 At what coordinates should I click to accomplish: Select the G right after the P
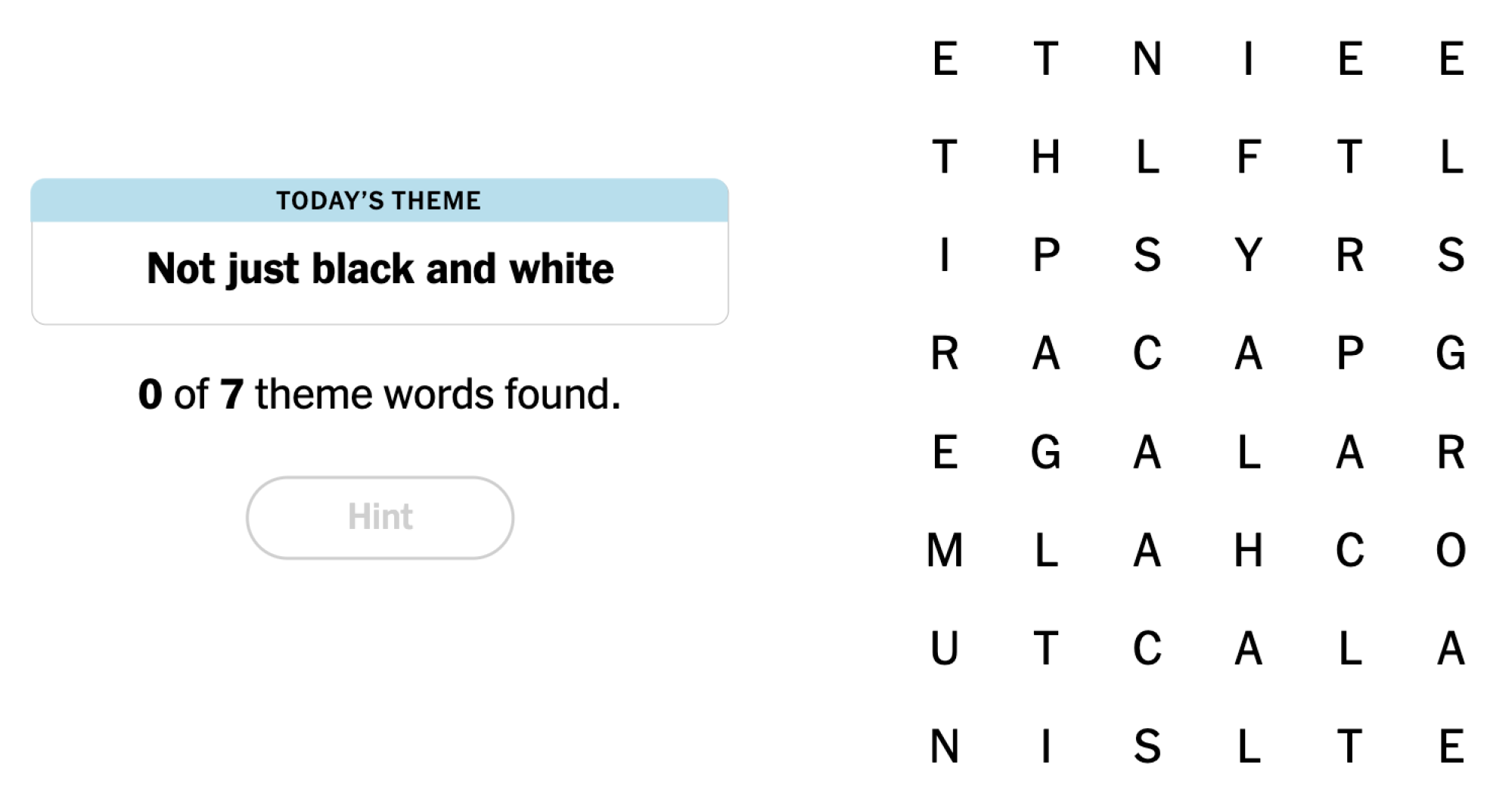click(1451, 353)
